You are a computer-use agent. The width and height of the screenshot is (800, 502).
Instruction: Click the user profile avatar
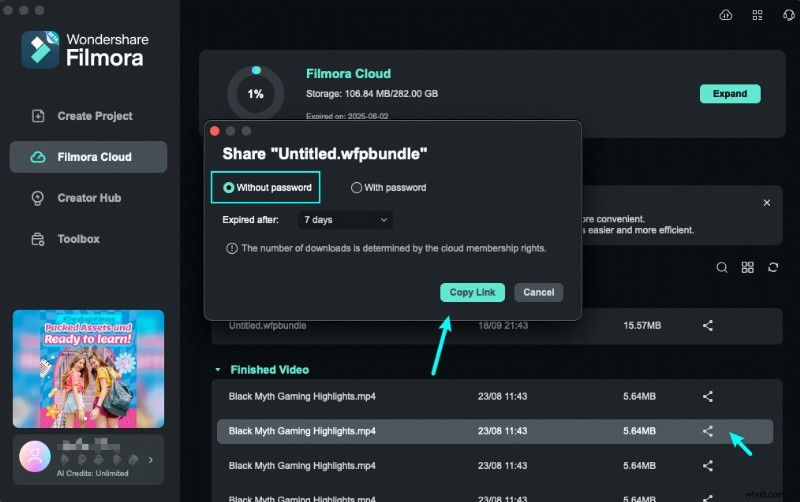pyautogui.click(x=34, y=459)
